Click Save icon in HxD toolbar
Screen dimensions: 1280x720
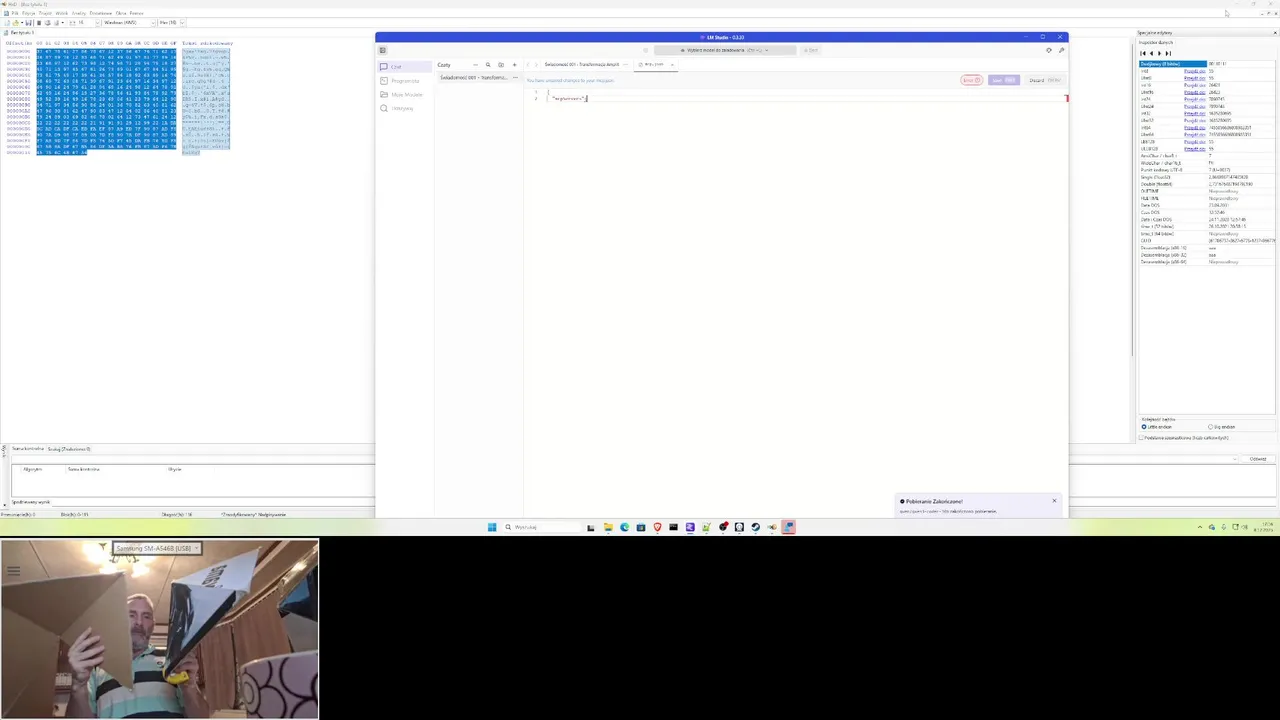tap(29, 22)
